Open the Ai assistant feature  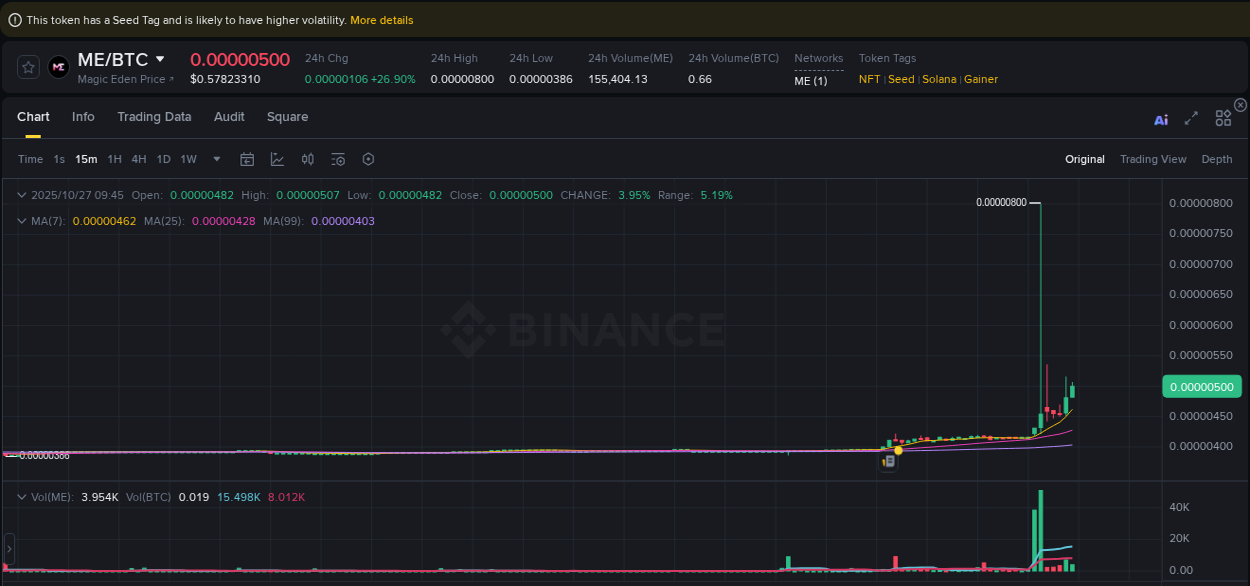pos(1161,118)
